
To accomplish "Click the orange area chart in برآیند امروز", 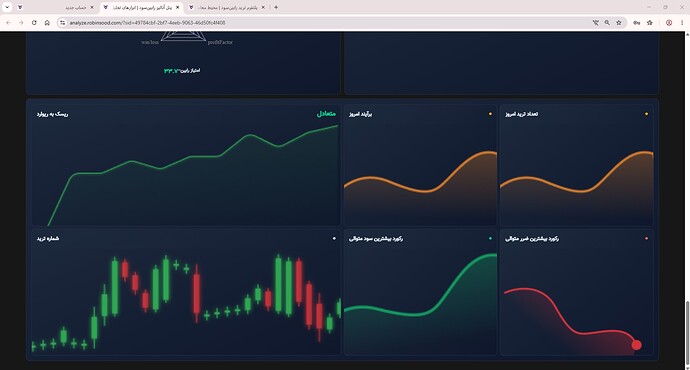I will (x=420, y=188).
